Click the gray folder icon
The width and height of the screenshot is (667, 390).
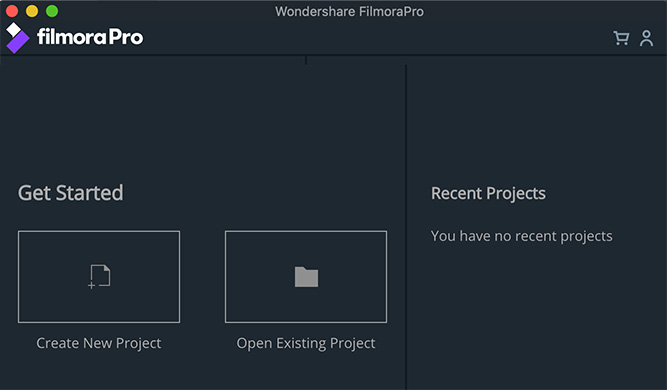(x=306, y=277)
